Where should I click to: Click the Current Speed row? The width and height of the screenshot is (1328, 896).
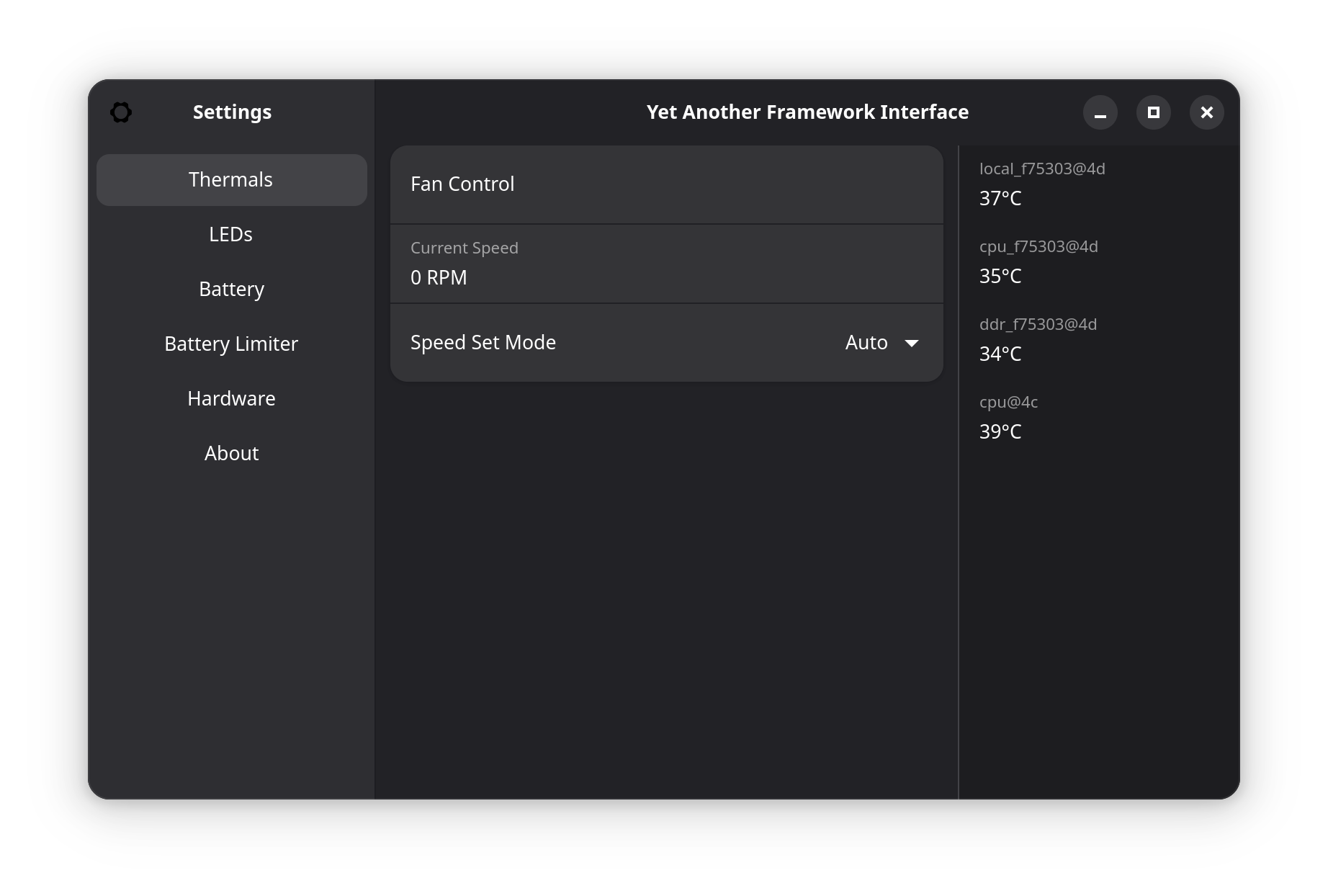(666, 263)
